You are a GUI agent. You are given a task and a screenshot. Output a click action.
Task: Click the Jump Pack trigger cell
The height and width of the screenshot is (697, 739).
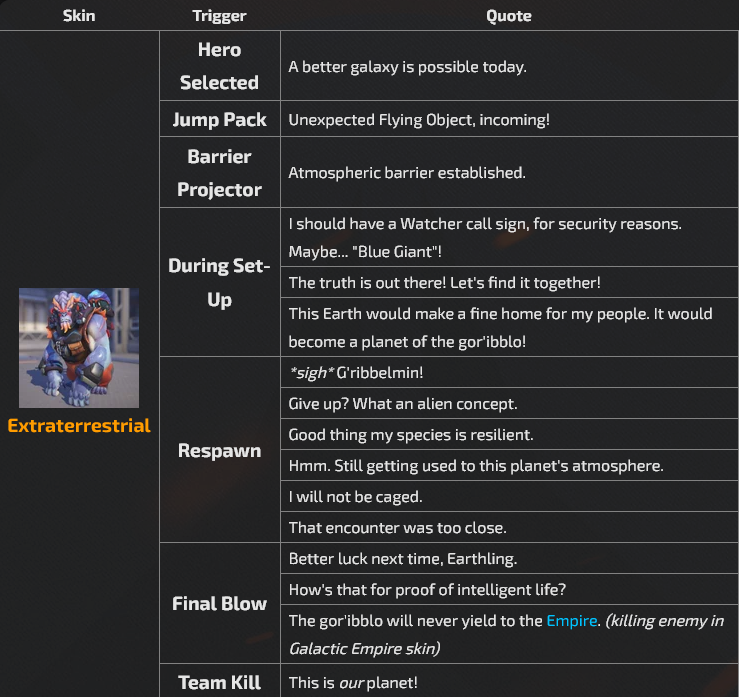[220, 119]
